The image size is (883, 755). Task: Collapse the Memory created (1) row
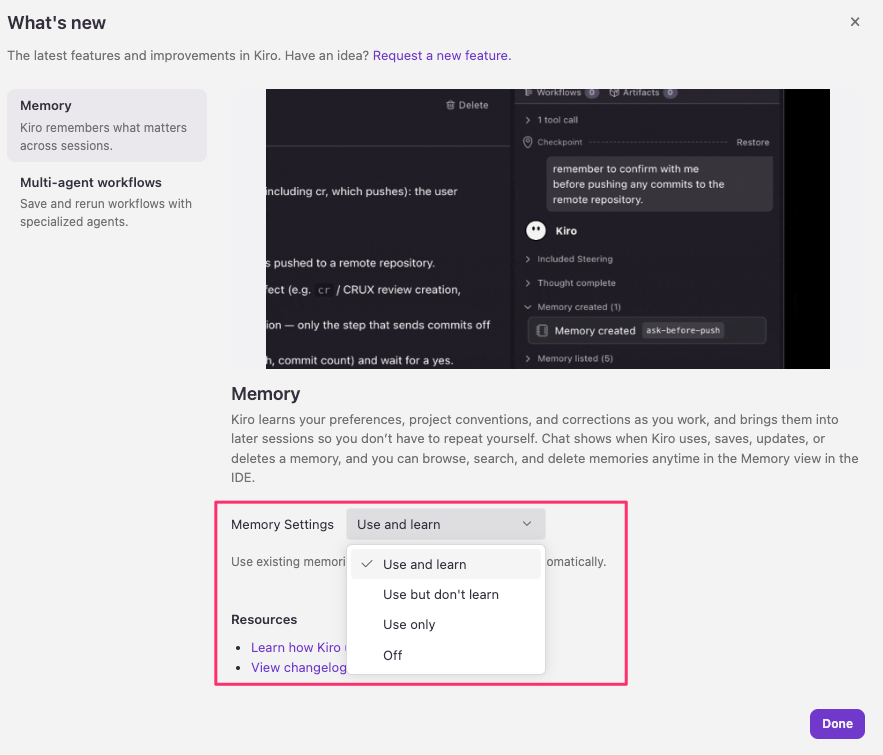coord(573,307)
